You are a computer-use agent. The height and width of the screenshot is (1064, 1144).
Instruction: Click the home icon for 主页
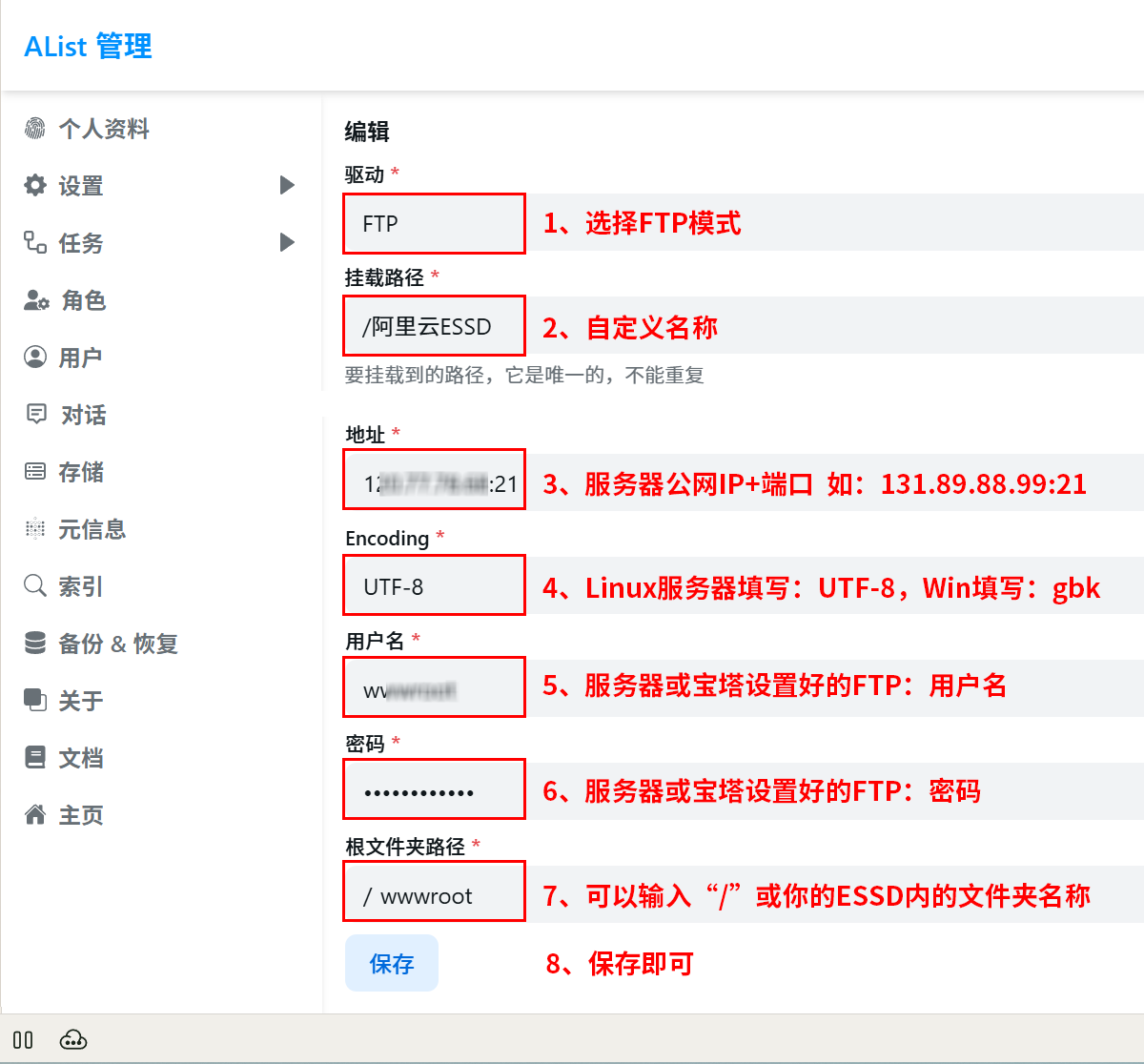coord(35,814)
